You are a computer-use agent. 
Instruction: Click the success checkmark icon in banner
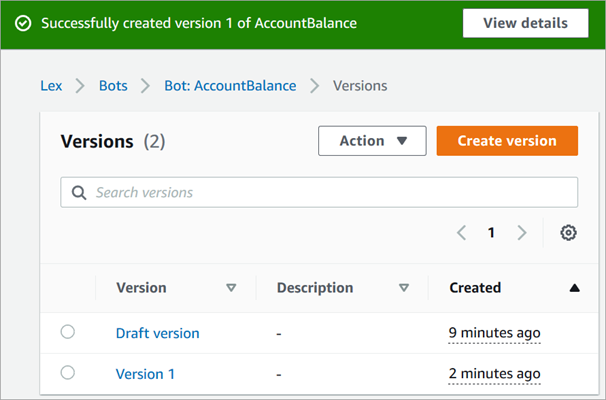pyautogui.click(x=23, y=23)
